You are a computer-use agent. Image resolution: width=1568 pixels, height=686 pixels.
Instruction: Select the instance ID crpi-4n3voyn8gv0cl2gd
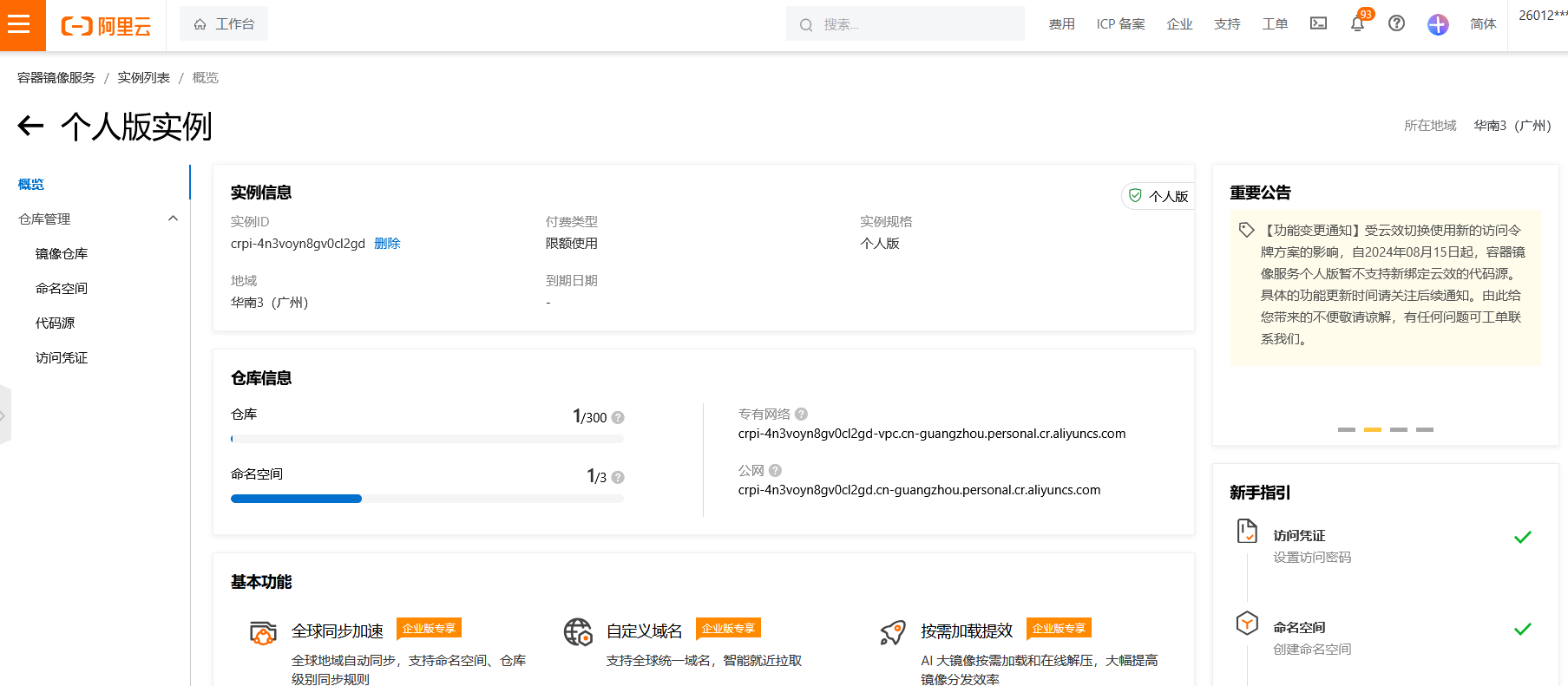pyautogui.click(x=298, y=244)
